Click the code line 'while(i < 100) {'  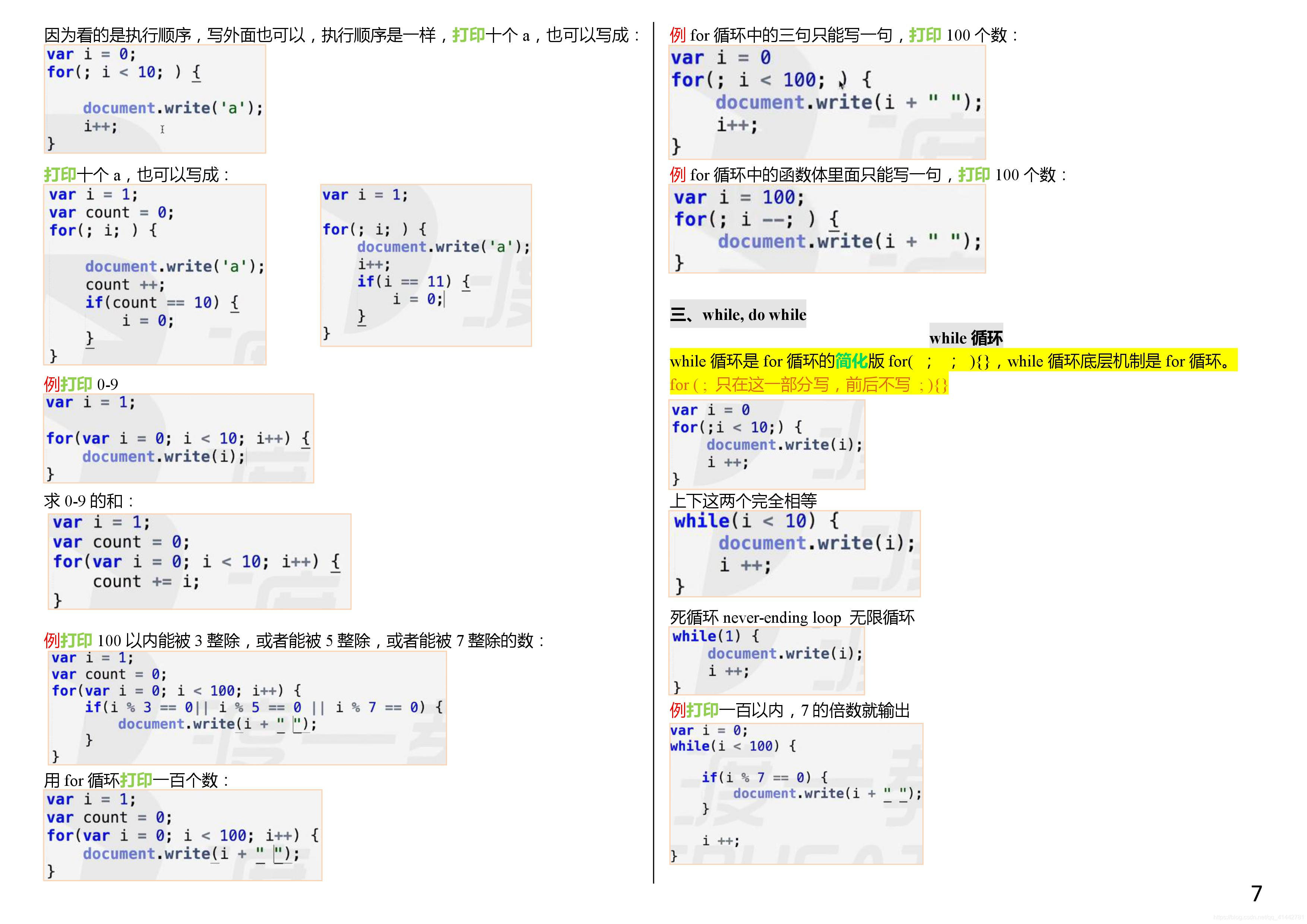pyautogui.click(x=733, y=746)
